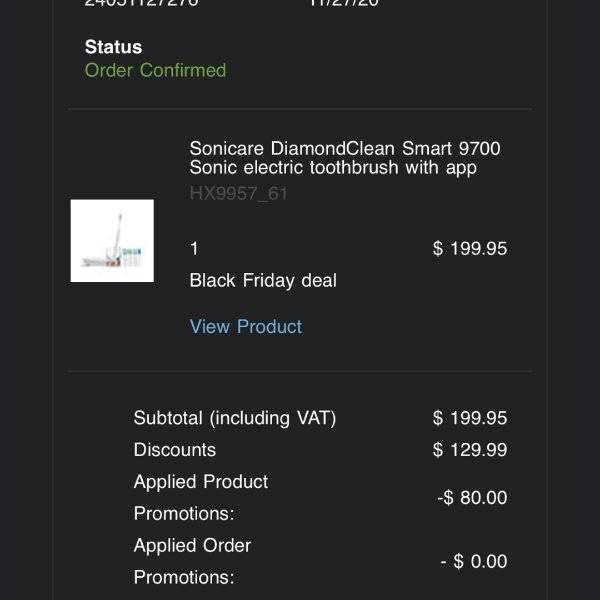
Task: Select the subtotal amount $ 199.95
Action: pos(470,418)
